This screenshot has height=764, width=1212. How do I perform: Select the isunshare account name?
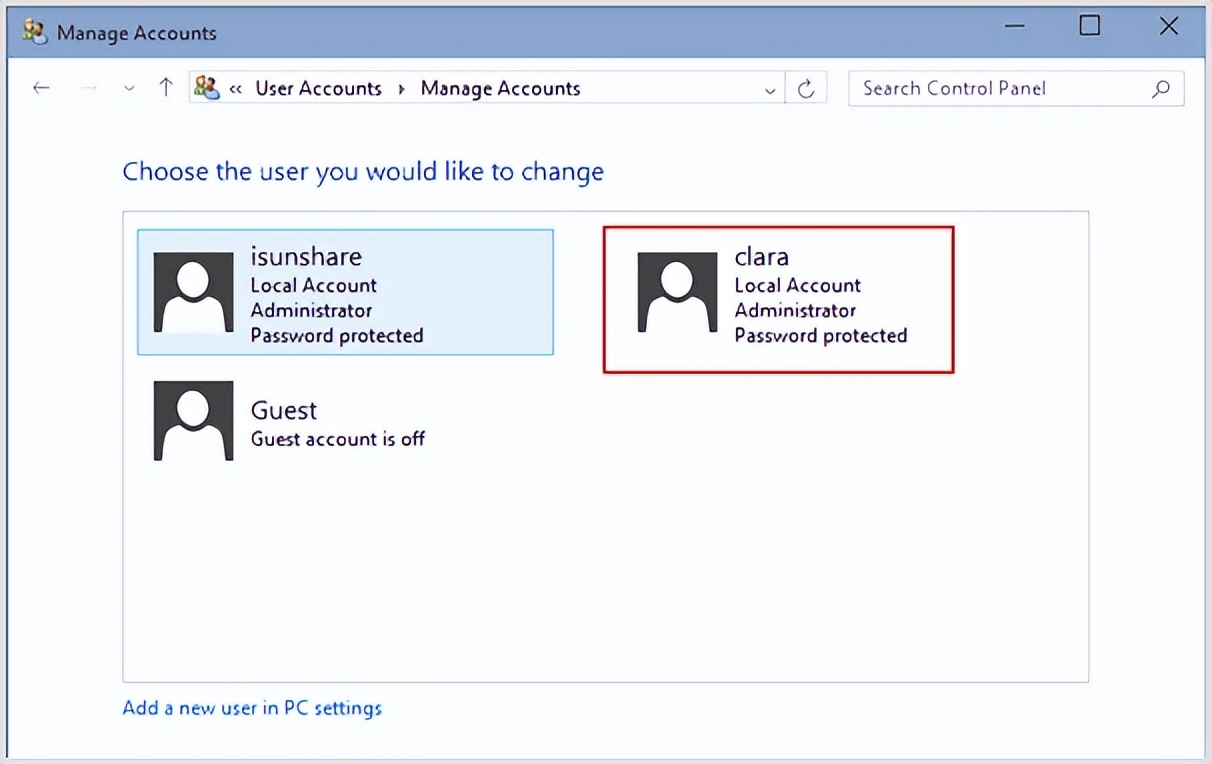[x=305, y=257]
